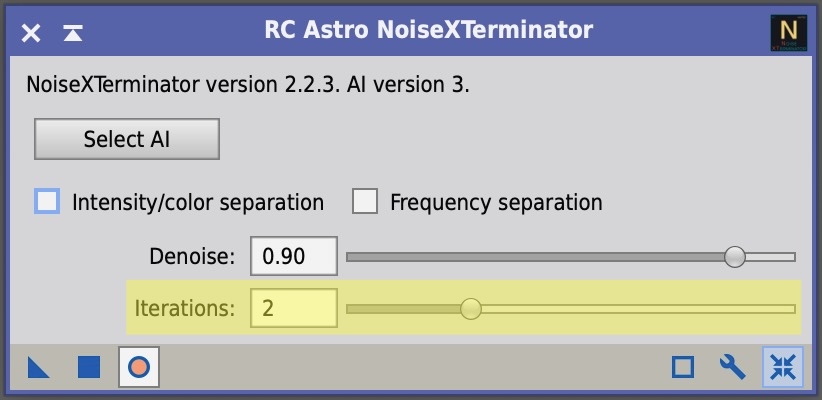Click the Denoise slider track left of its handle
The width and height of the screenshot is (822, 400).
[x=535, y=257]
